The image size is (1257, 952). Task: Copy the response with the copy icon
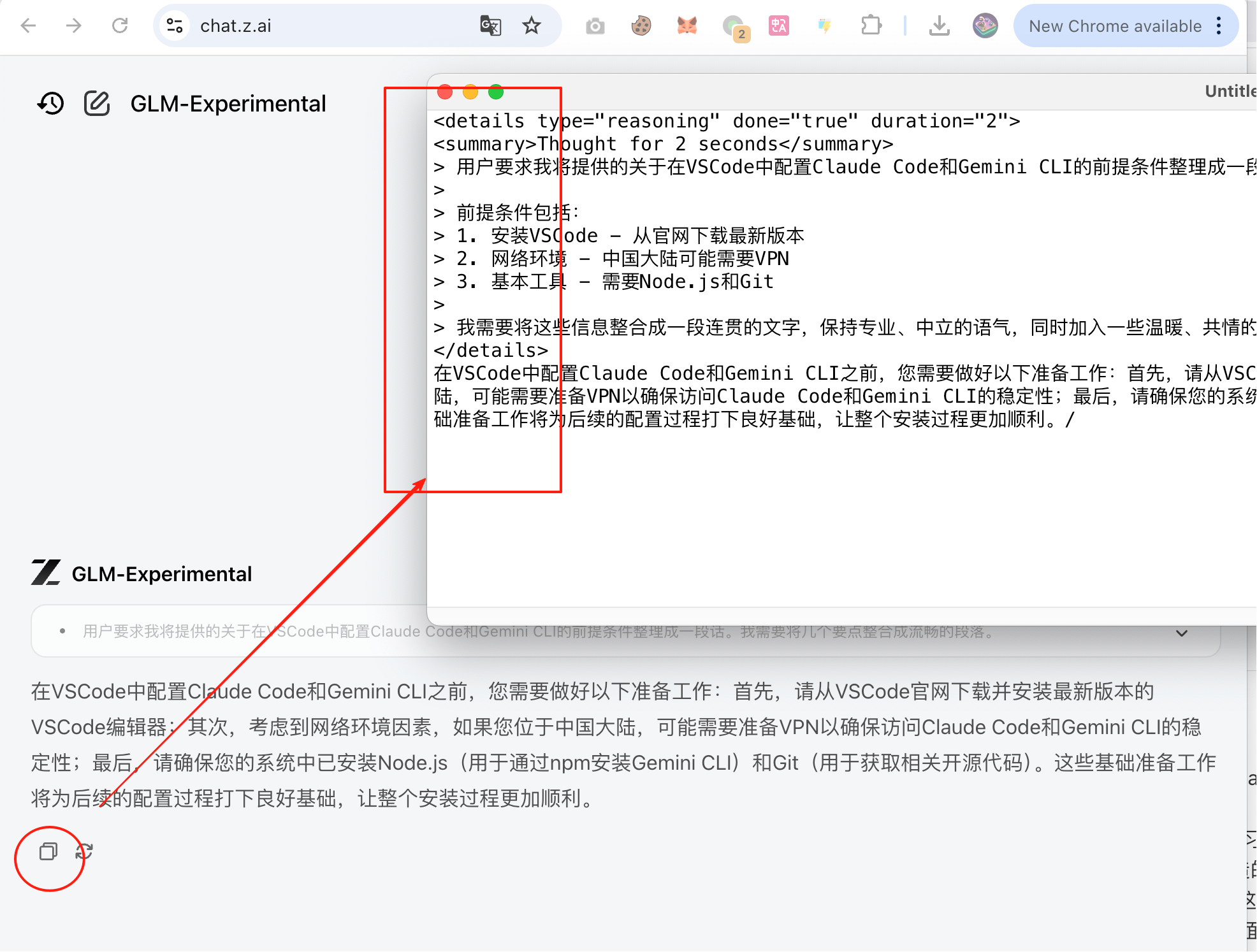coord(48,851)
